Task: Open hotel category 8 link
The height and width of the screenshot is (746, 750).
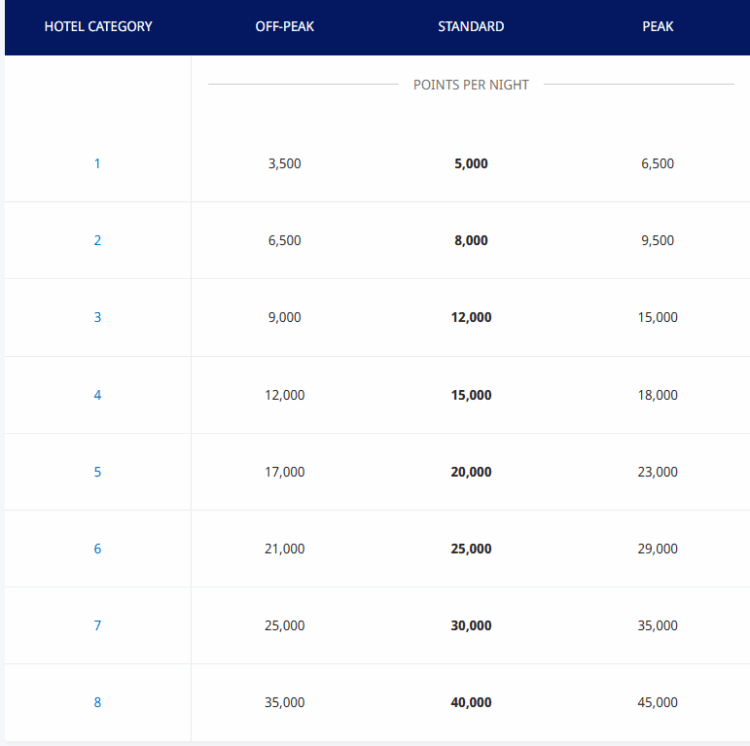Action: pyautogui.click(x=97, y=702)
